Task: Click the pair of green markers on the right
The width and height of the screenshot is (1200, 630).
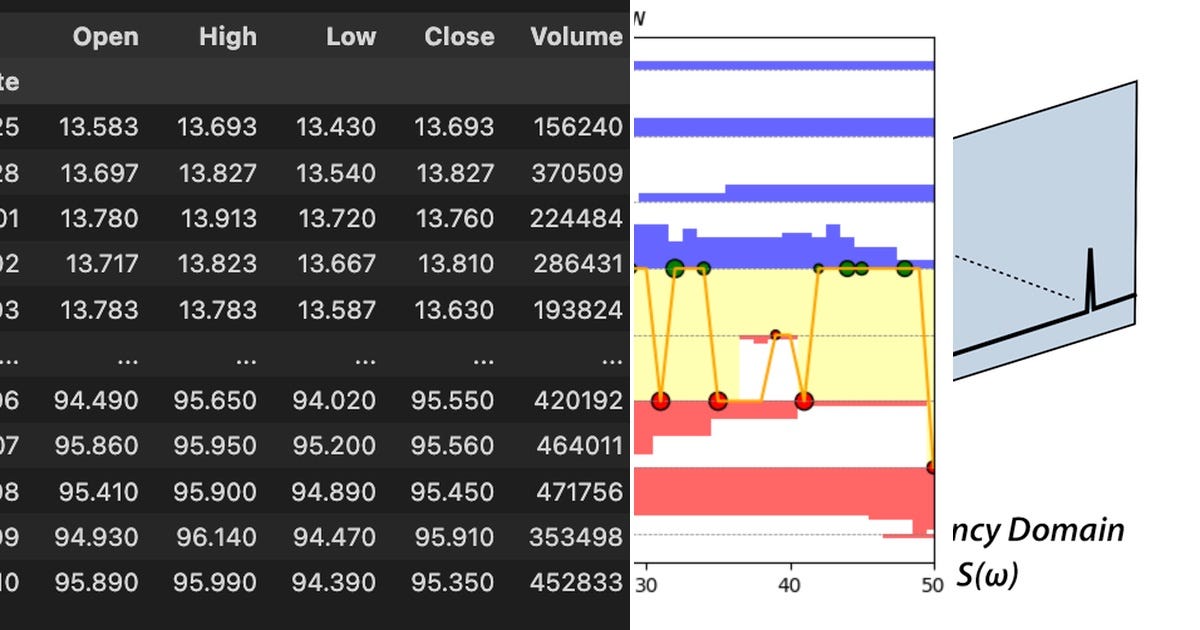Action: tap(855, 266)
